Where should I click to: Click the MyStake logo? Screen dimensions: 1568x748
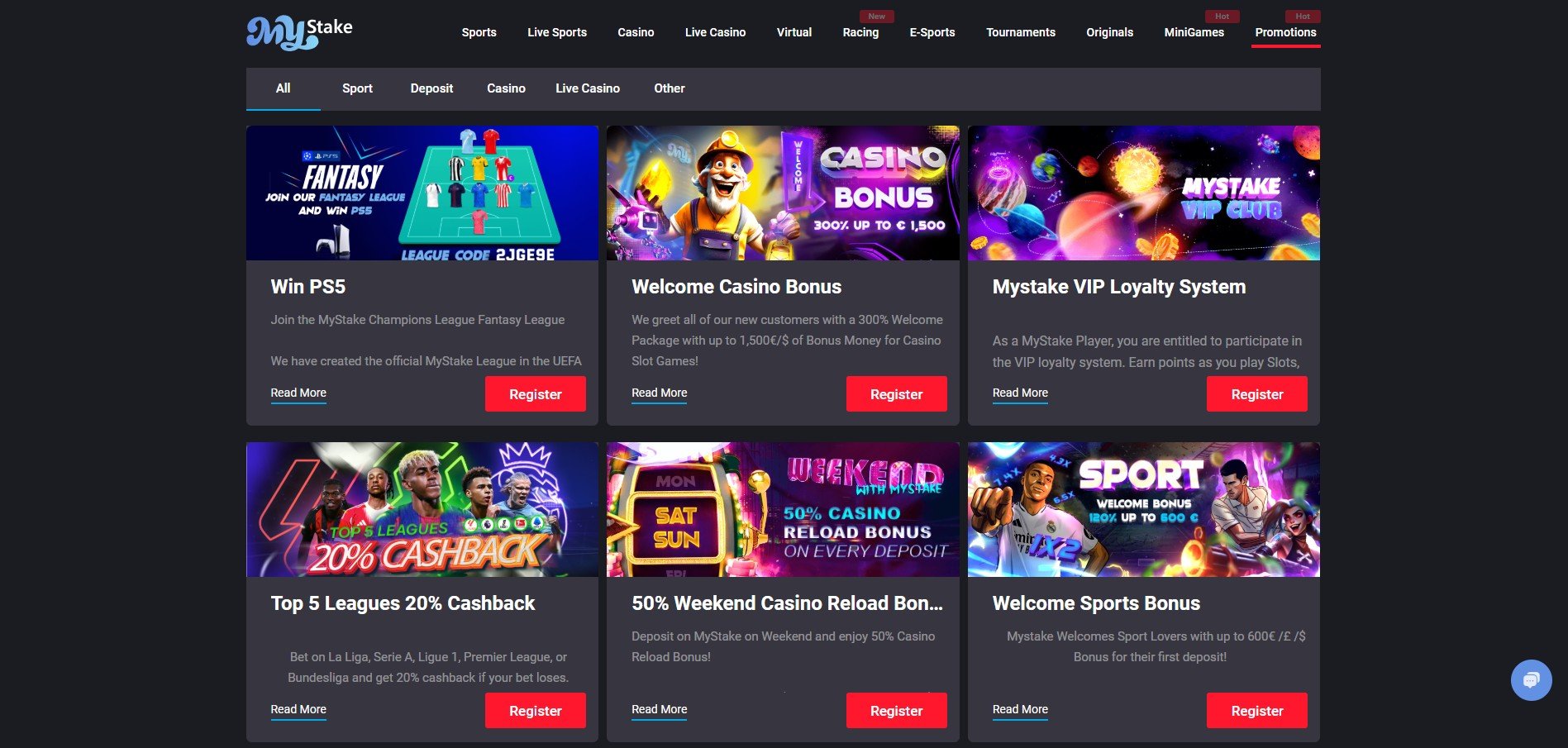(x=299, y=32)
